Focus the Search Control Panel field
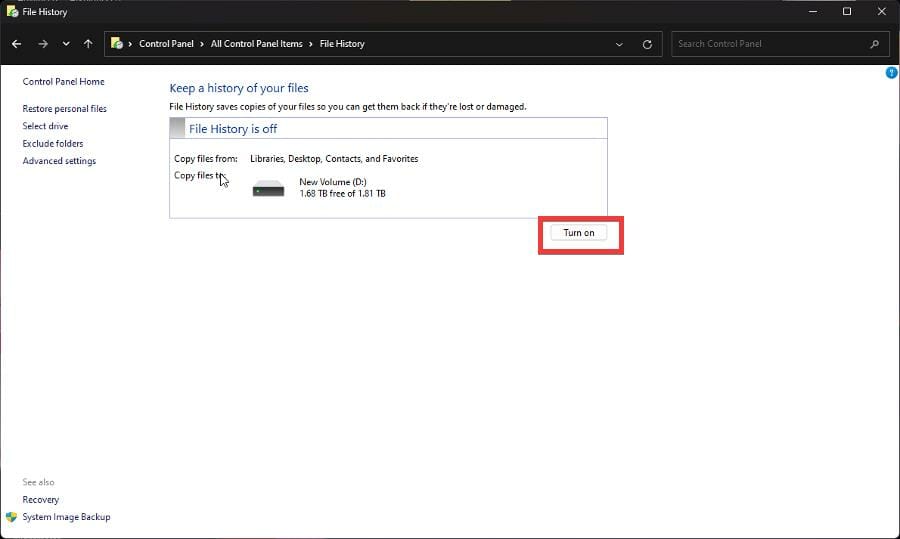Viewport: 900px width, 539px height. tap(780, 44)
